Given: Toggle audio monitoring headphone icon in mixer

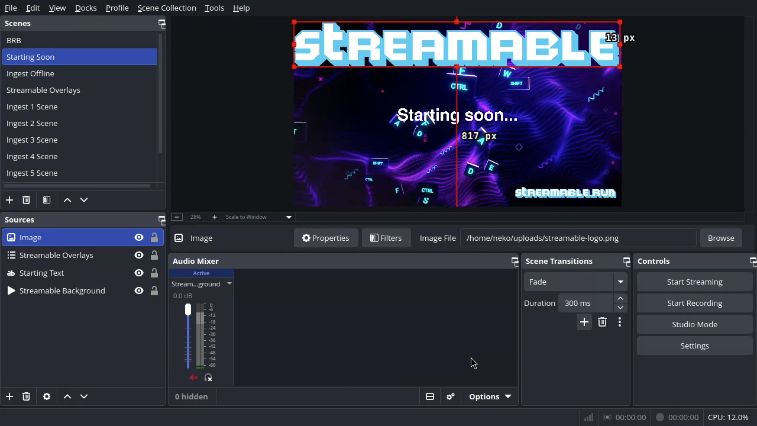Looking at the screenshot, I should [209, 378].
